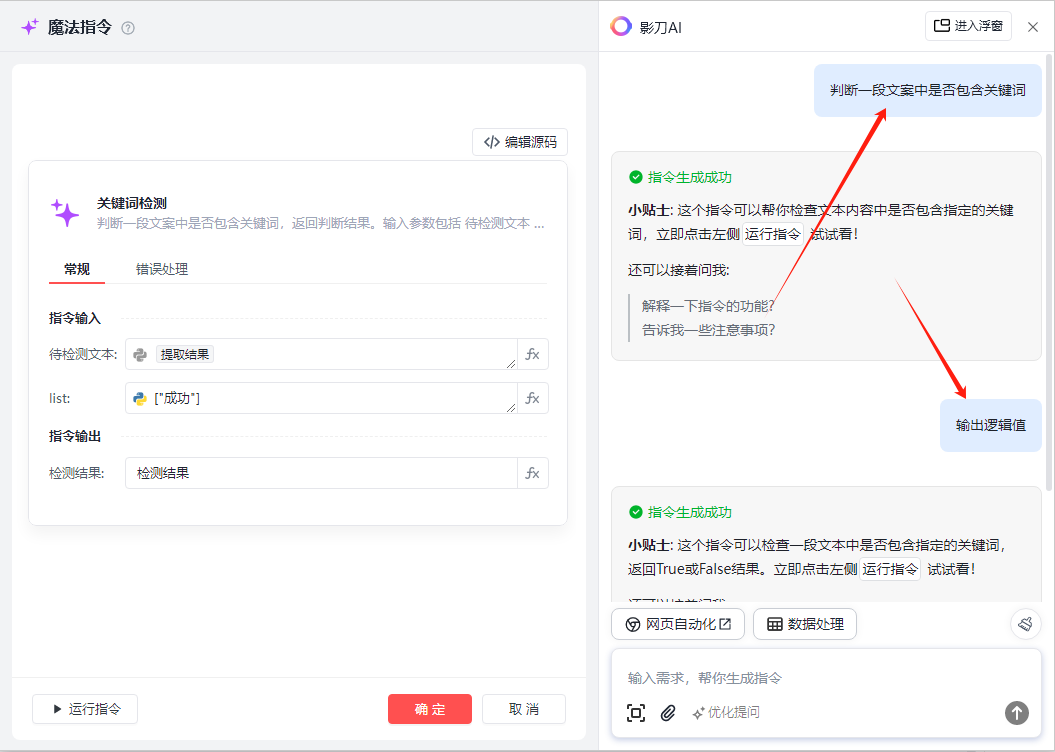Screen dimensions: 1055x752
Task: Close the 影刀AI panel
Action: 1033,27
